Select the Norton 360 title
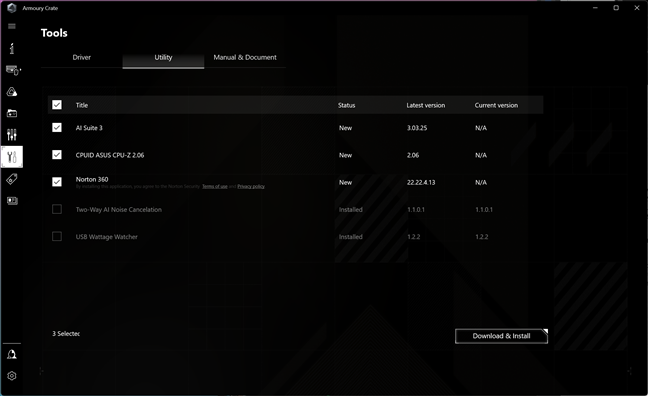 point(92,179)
